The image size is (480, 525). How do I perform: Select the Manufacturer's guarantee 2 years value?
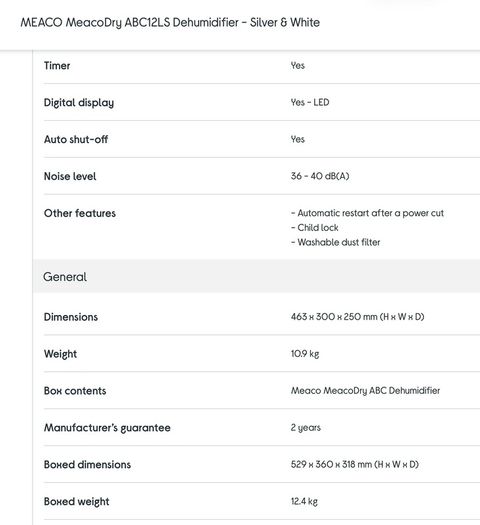(306, 428)
